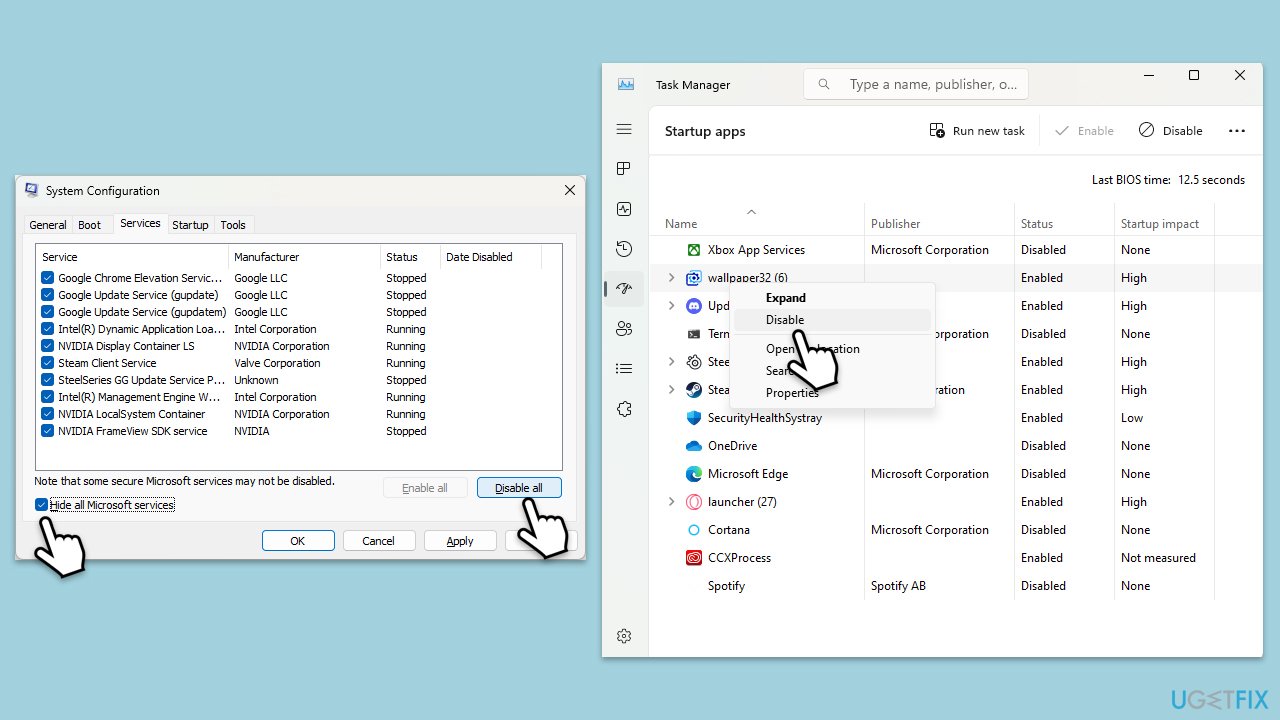Viewport: 1280px width, 720px height.
Task: Click OneDrive cloud icon
Action: pos(694,446)
